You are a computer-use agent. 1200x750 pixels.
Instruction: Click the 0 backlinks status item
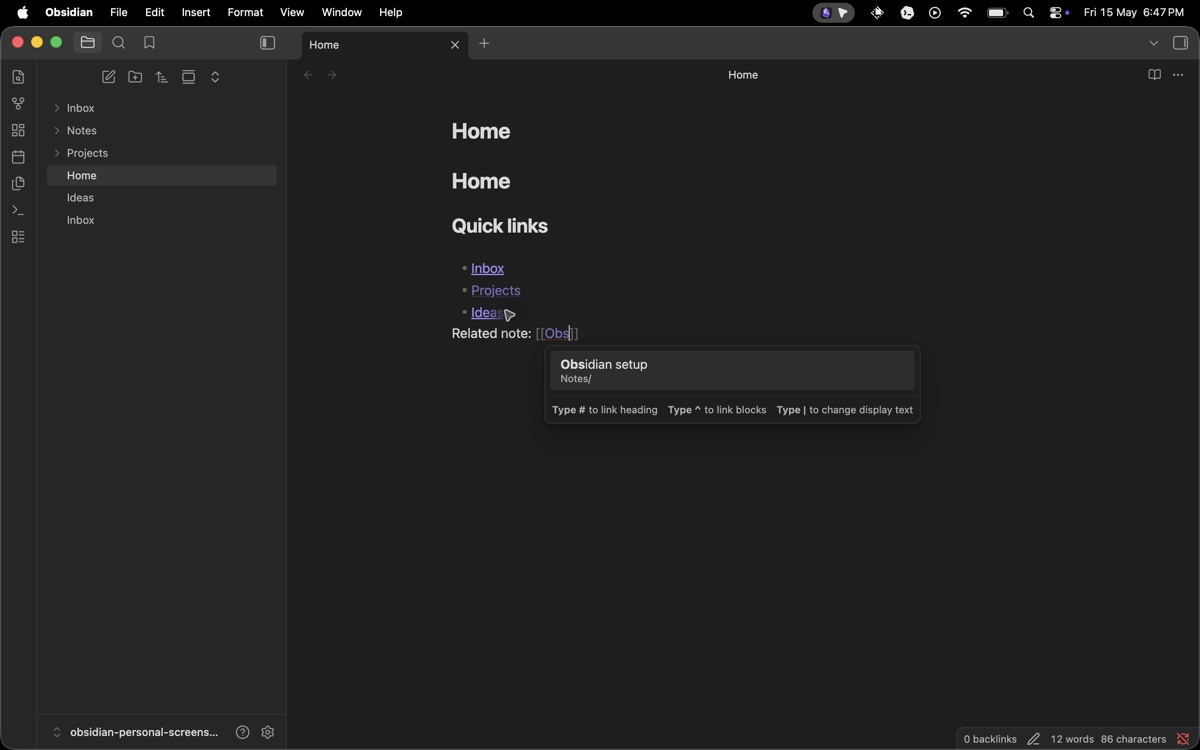[x=990, y=739]
